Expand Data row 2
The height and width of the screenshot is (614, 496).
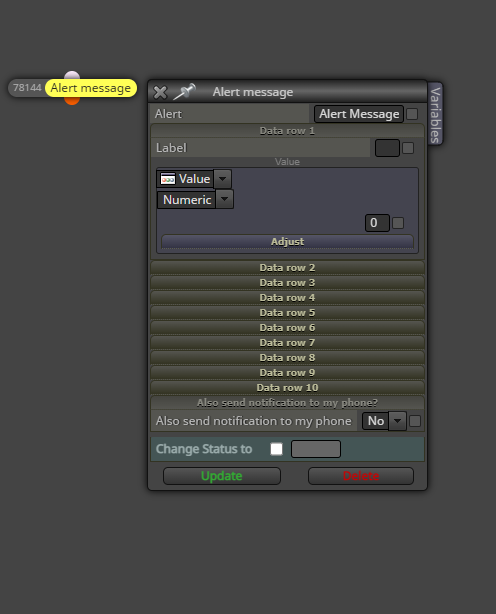287,267
